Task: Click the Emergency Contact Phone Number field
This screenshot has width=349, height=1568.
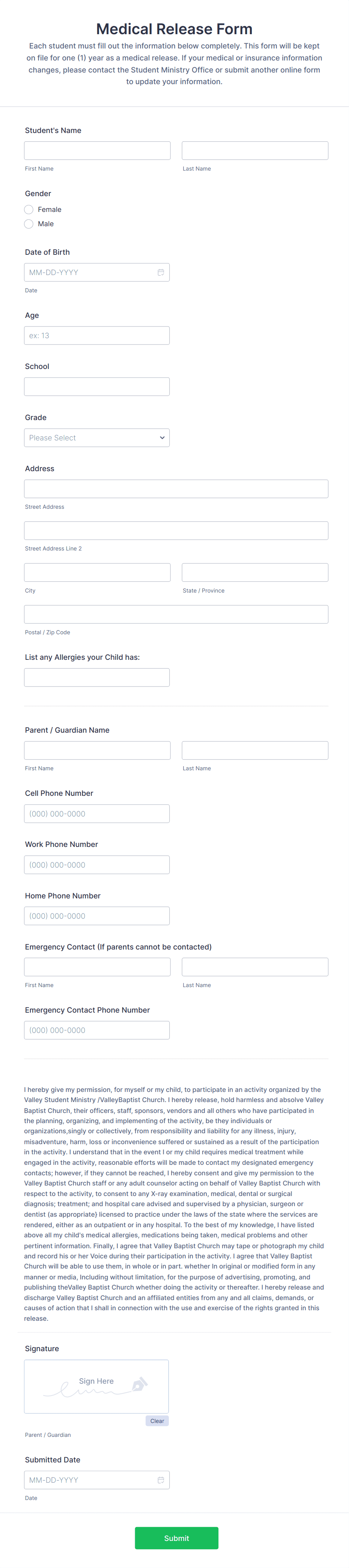Action: [x=97, y=1030]
